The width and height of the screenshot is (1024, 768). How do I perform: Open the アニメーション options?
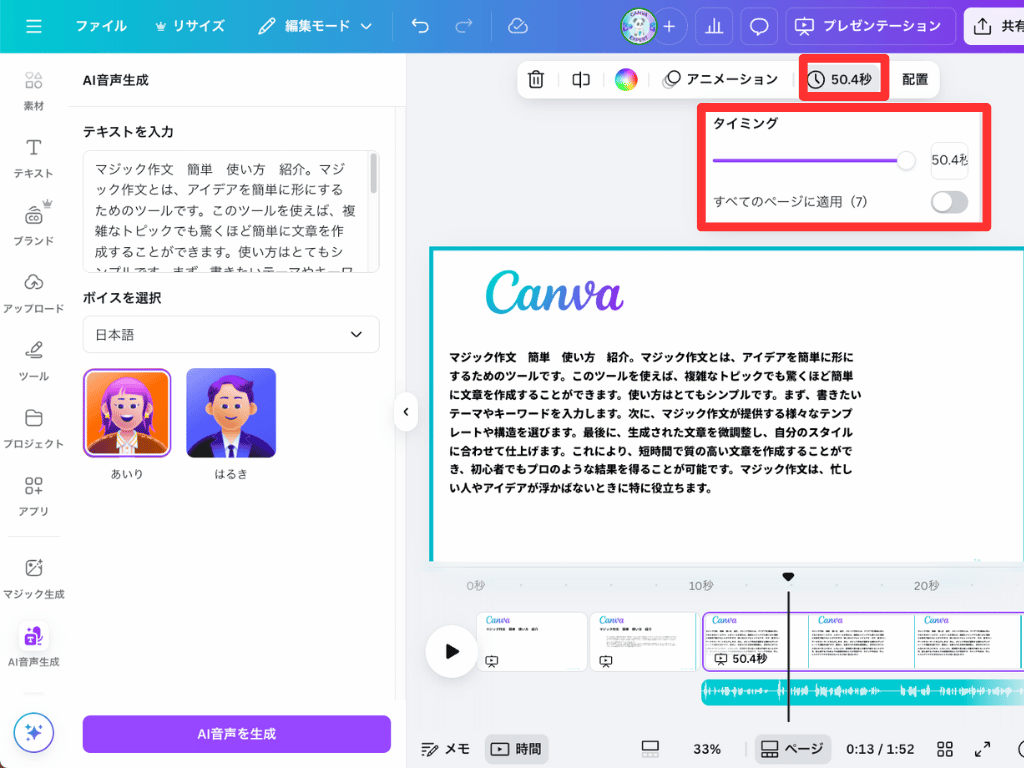point(720,79)
